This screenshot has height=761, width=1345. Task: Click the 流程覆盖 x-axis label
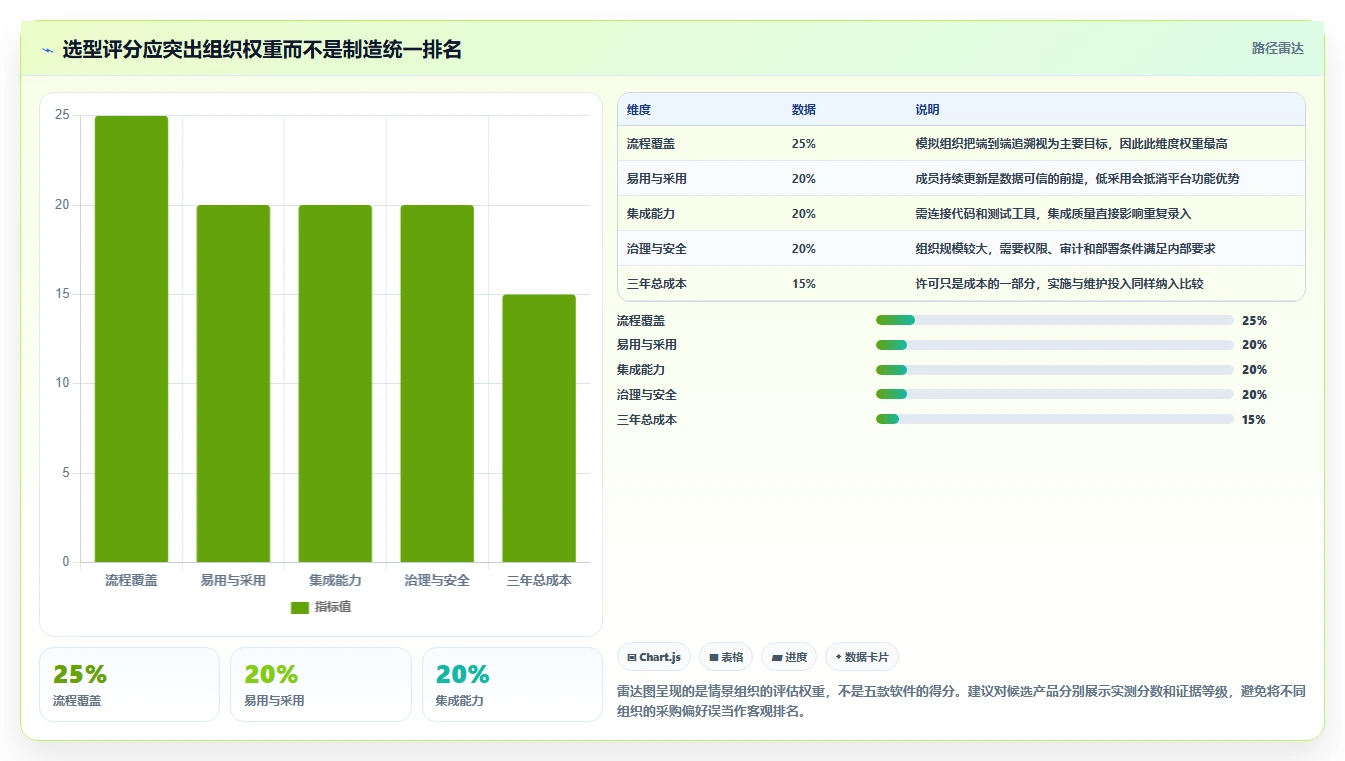click(131, 580)
